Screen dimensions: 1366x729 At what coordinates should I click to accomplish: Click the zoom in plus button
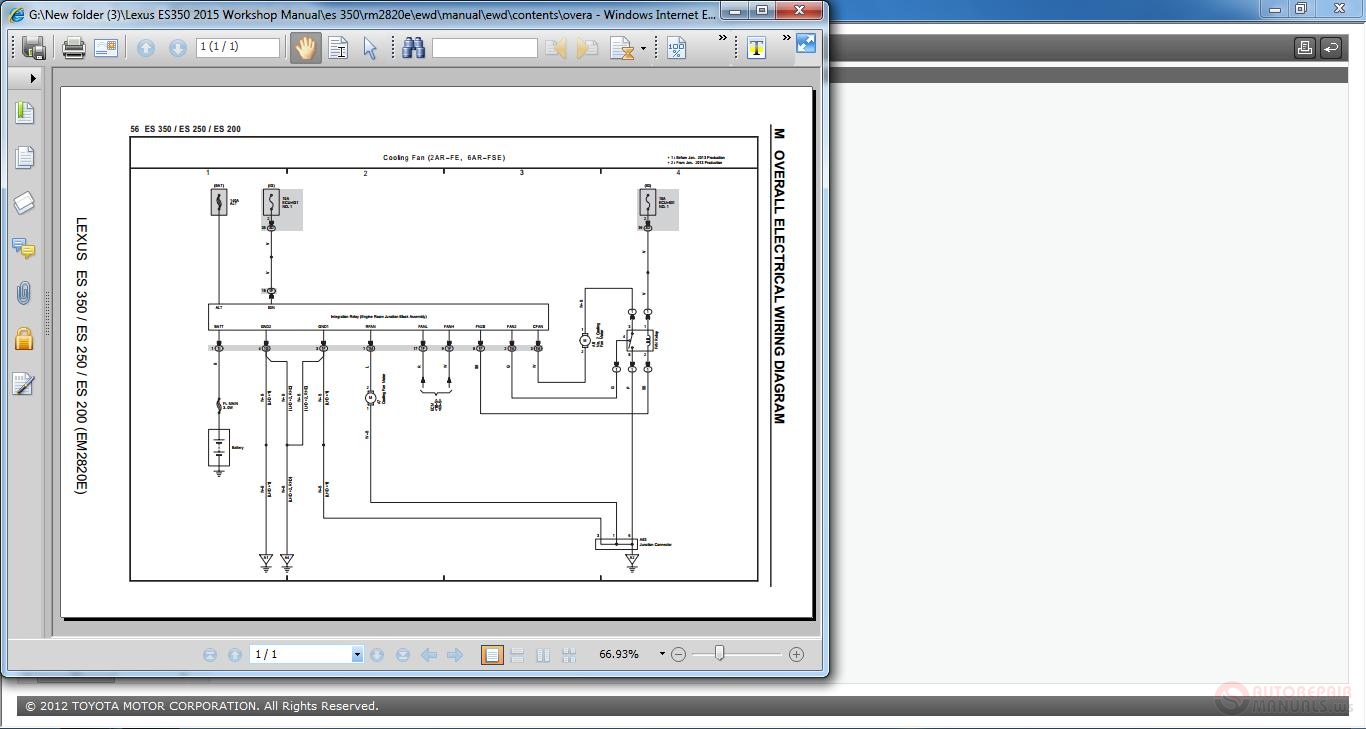(x=796, y=654)
